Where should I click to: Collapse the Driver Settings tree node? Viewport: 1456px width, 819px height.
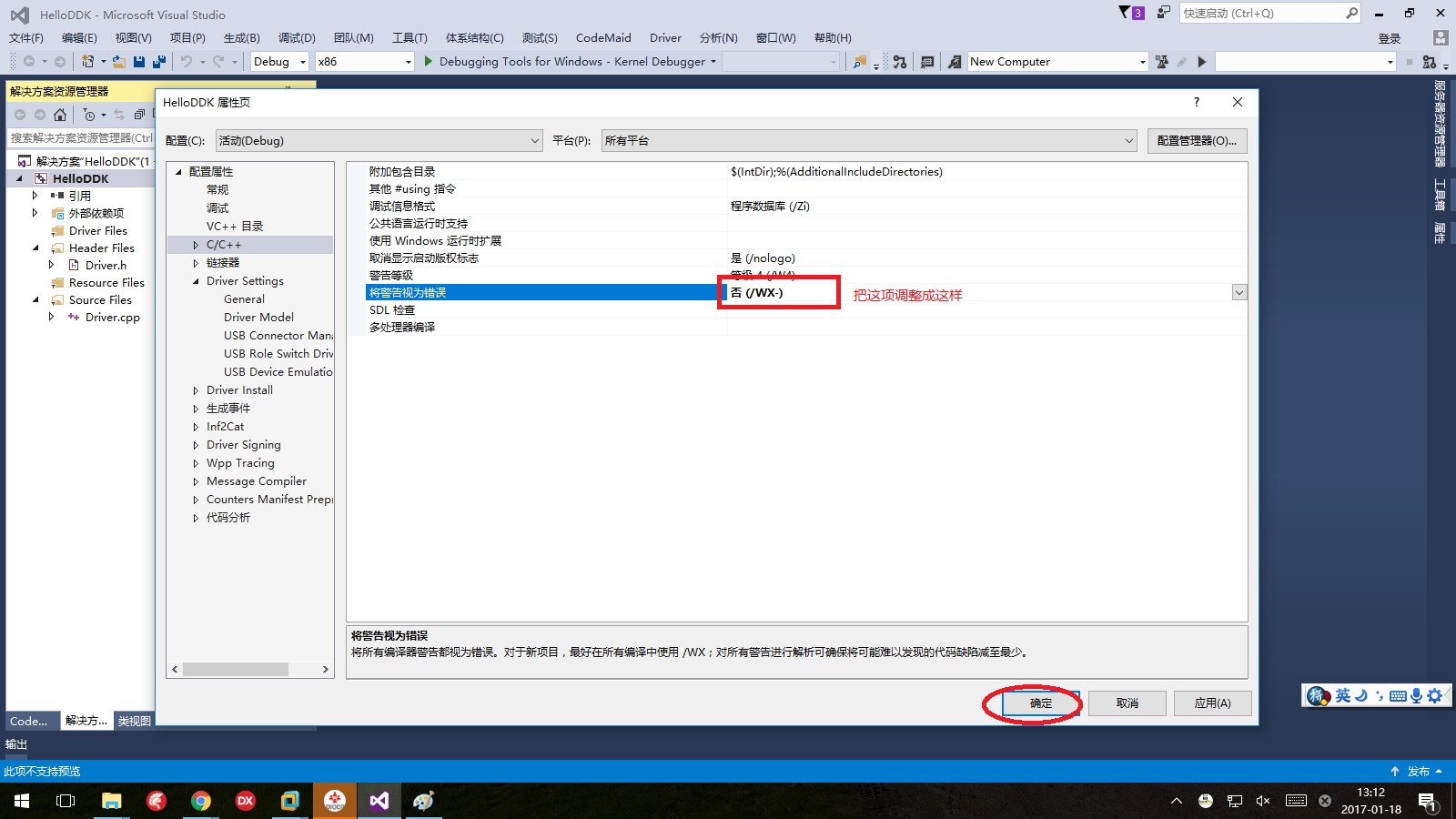pos(196,281)
